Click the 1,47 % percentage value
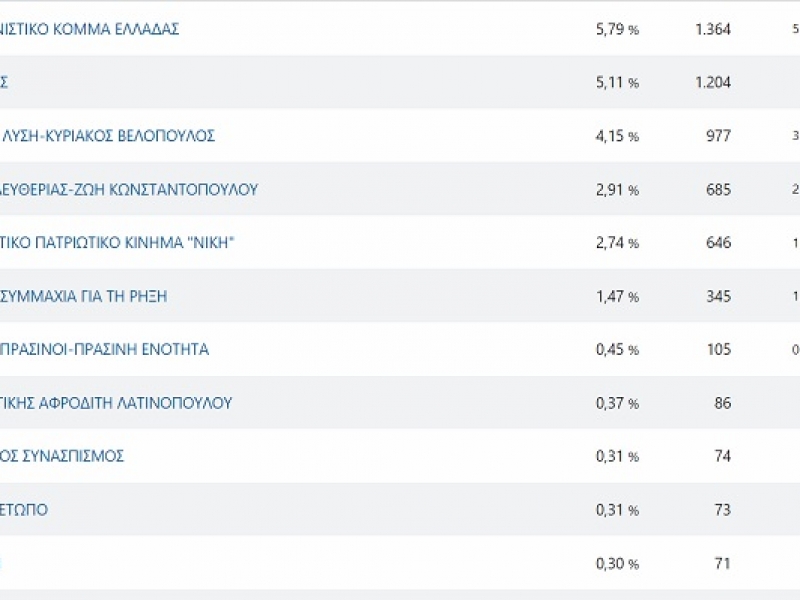 [616, 296]
